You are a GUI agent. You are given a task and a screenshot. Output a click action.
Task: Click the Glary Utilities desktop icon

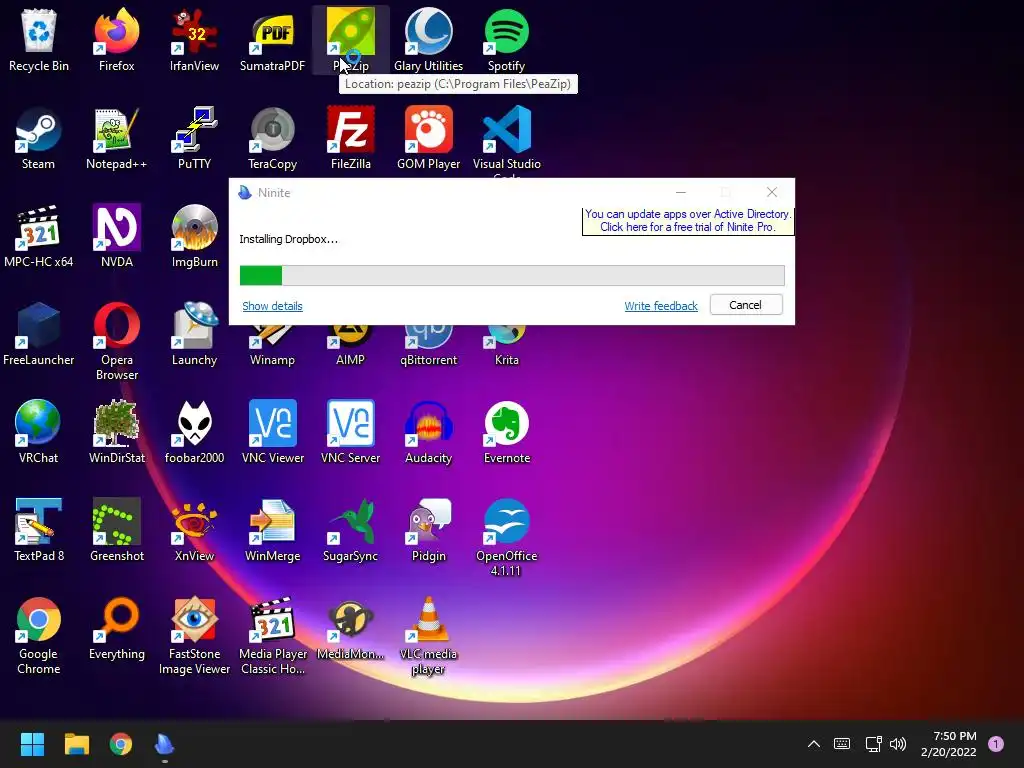(x=428, y=39)
